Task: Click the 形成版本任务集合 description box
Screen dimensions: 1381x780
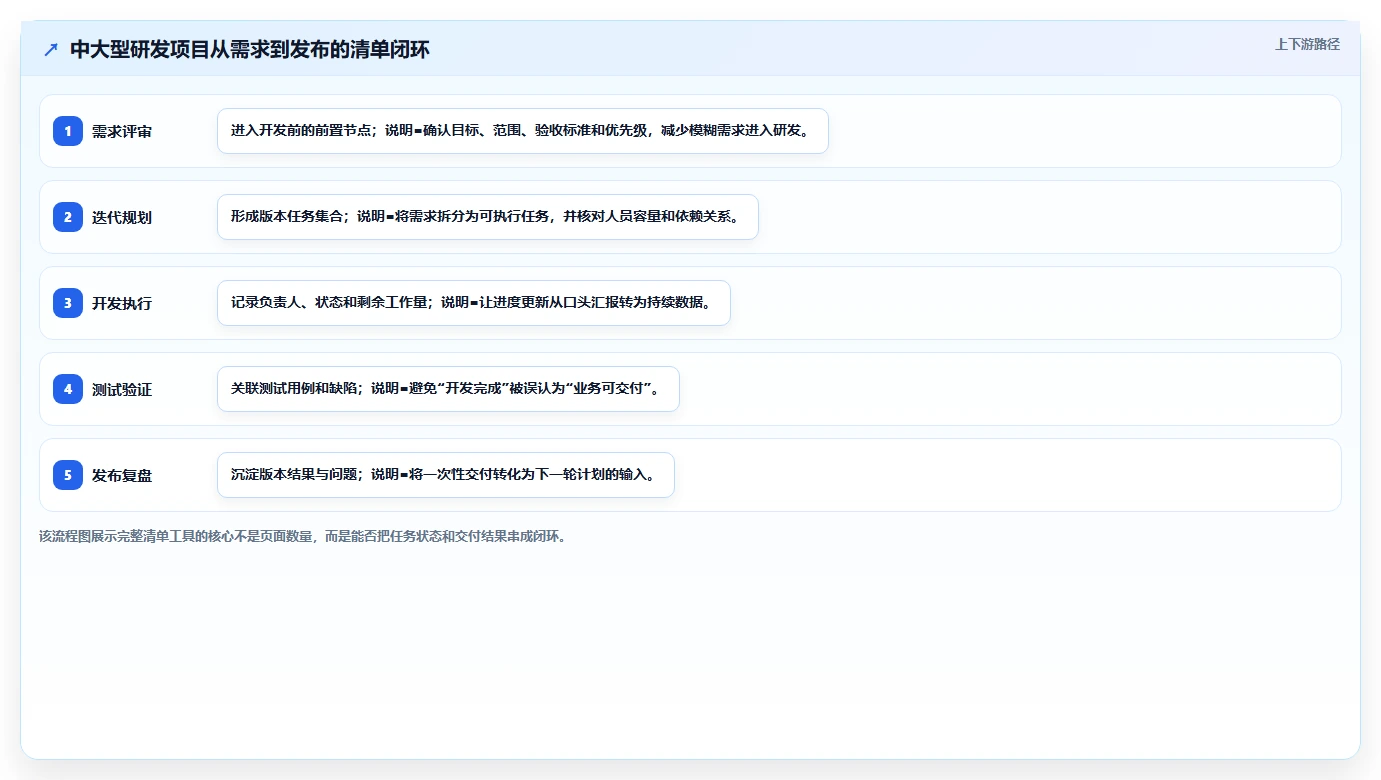Action: click(x=488, y=217)
